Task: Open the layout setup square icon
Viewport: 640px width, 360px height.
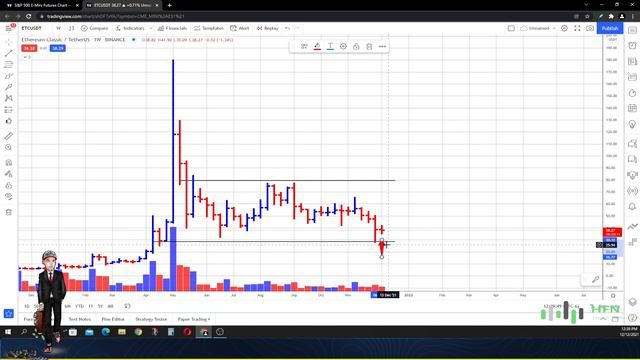Action: click(511, 28)
